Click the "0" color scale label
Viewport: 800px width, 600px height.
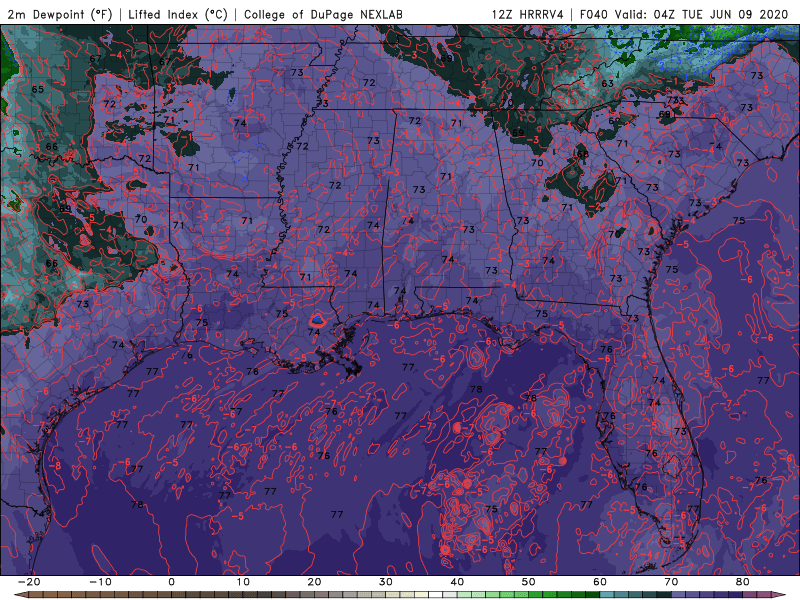171,582
